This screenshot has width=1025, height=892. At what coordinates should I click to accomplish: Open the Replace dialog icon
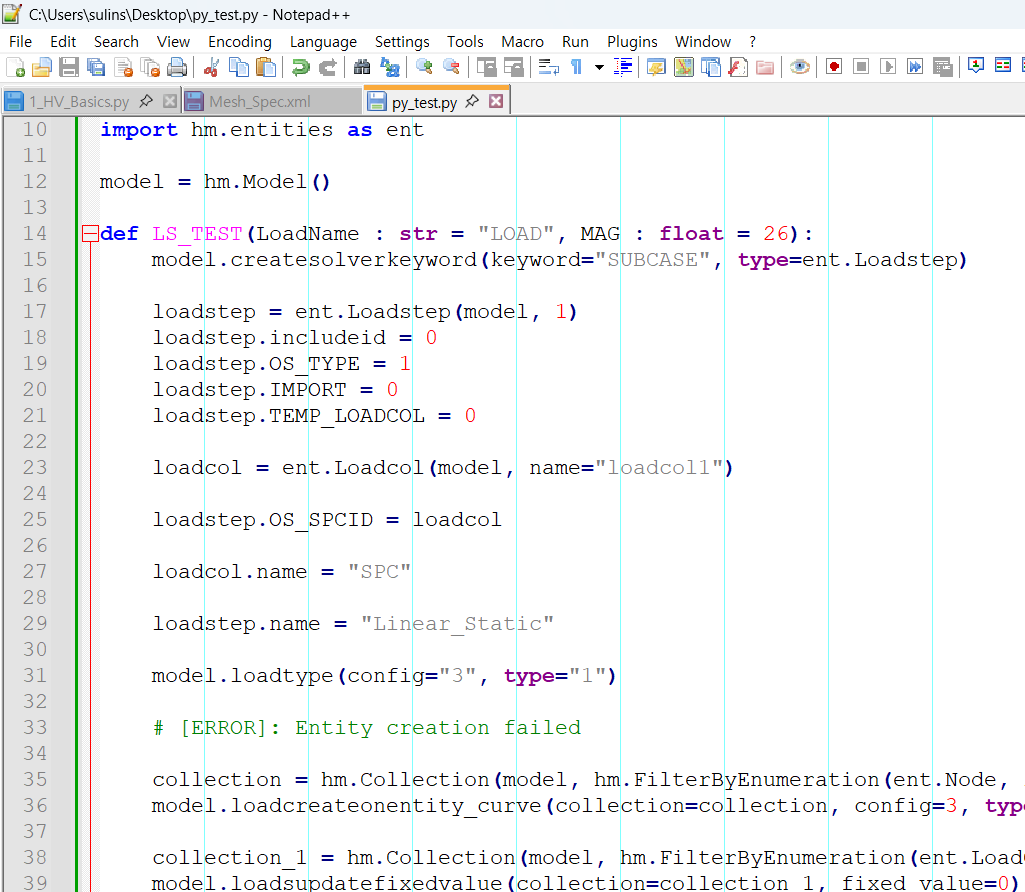click(390, 67)
